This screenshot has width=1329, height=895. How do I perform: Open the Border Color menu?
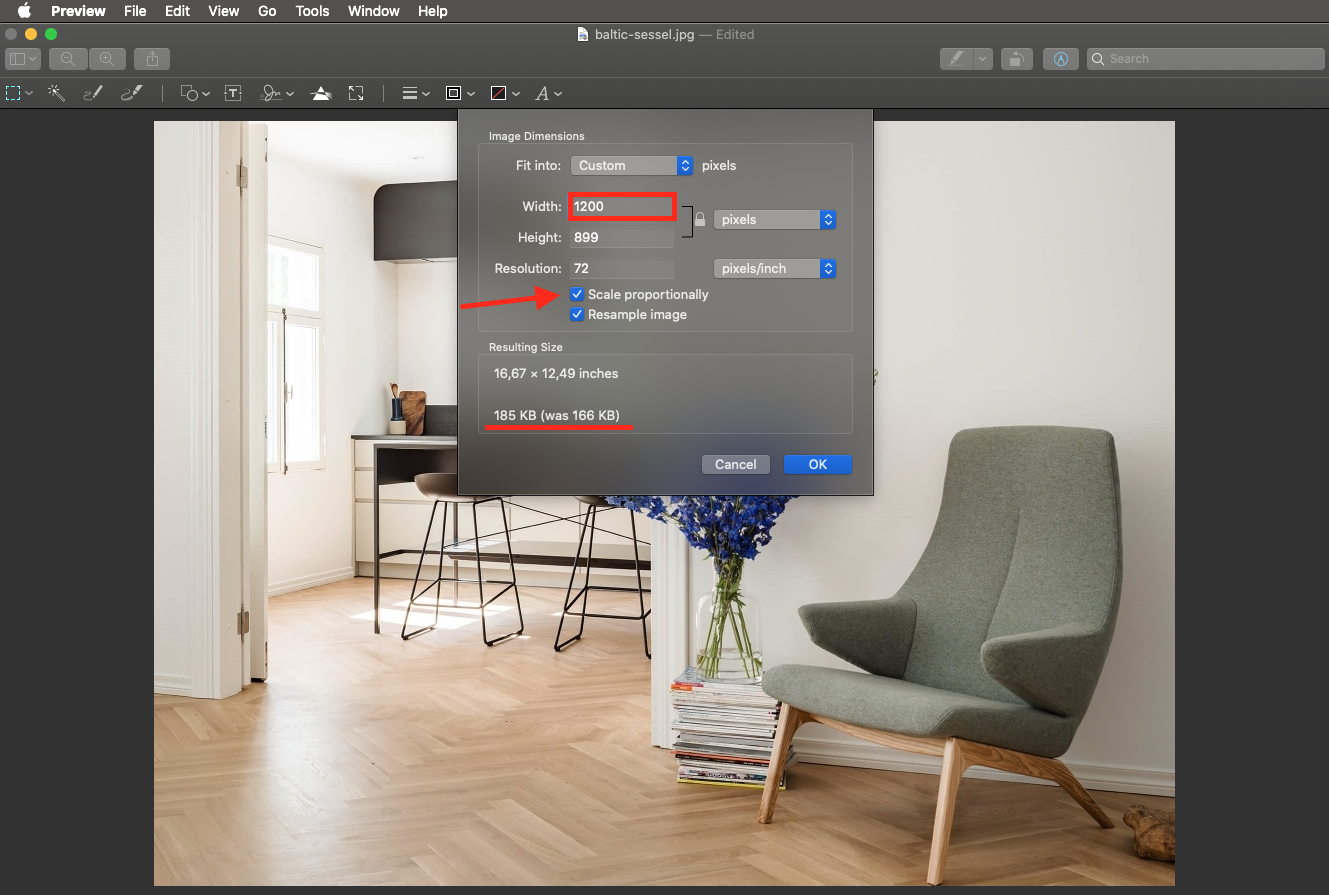[459, 93]
